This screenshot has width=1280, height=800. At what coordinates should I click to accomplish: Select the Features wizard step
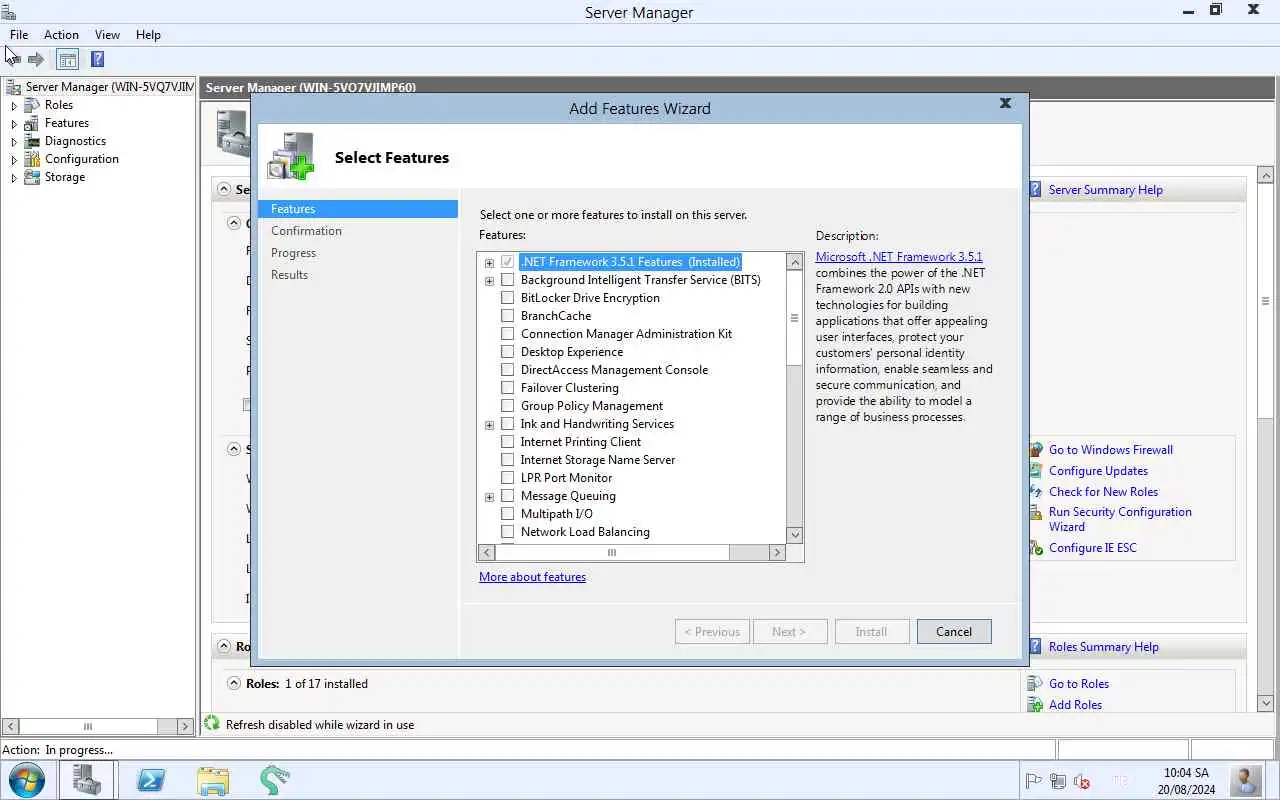tap(357, 209)
